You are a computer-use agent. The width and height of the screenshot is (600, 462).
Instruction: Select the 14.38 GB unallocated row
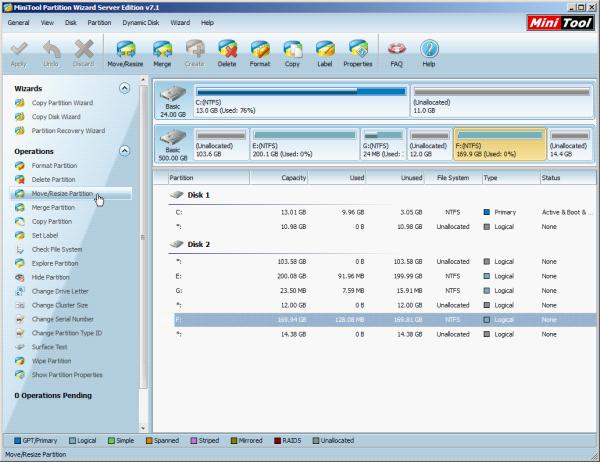(x=383, y=334)
